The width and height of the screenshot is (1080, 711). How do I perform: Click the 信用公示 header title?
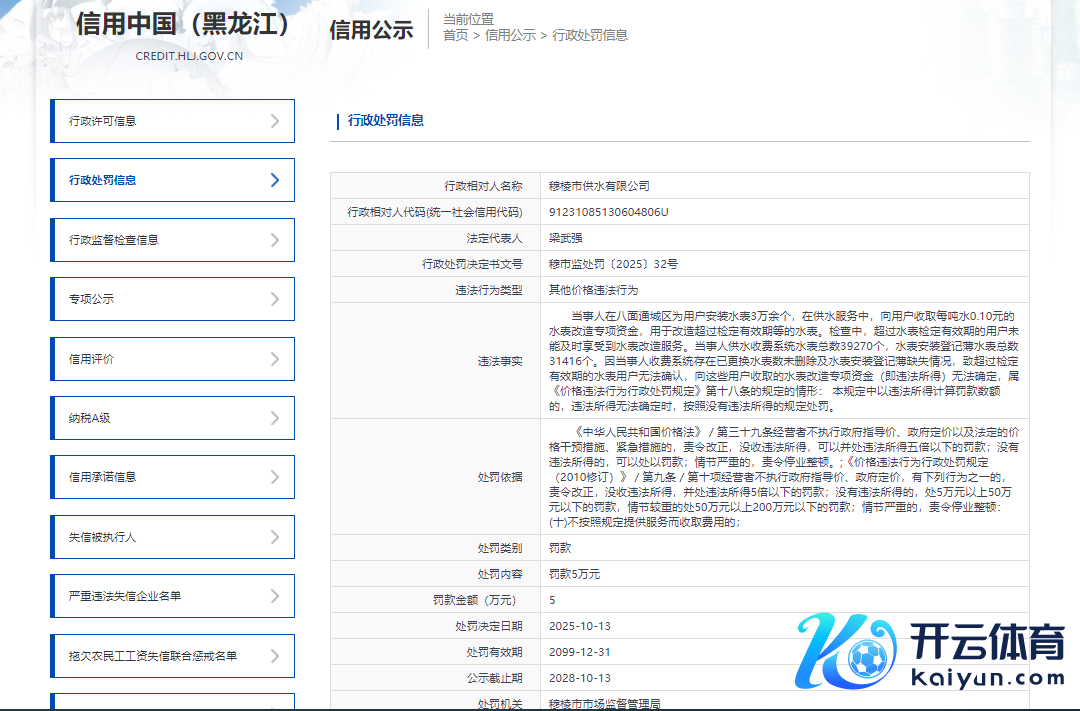pos(371,30)
